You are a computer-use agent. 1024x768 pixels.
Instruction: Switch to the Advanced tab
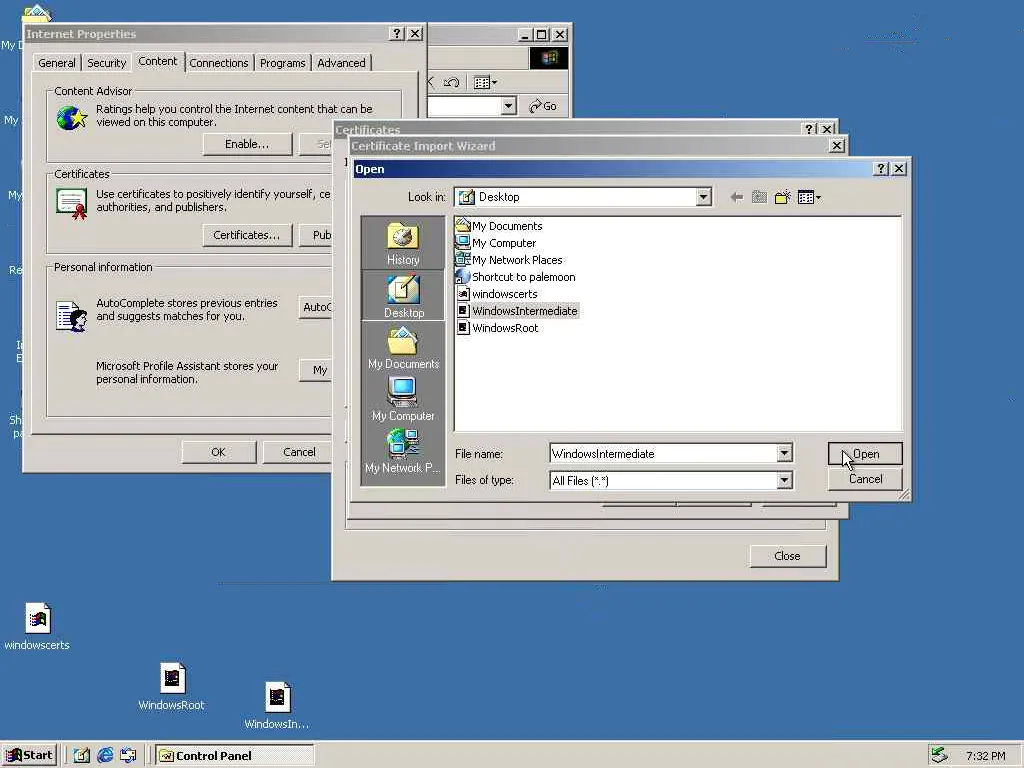pyautogui.click(x=341, y=63)
